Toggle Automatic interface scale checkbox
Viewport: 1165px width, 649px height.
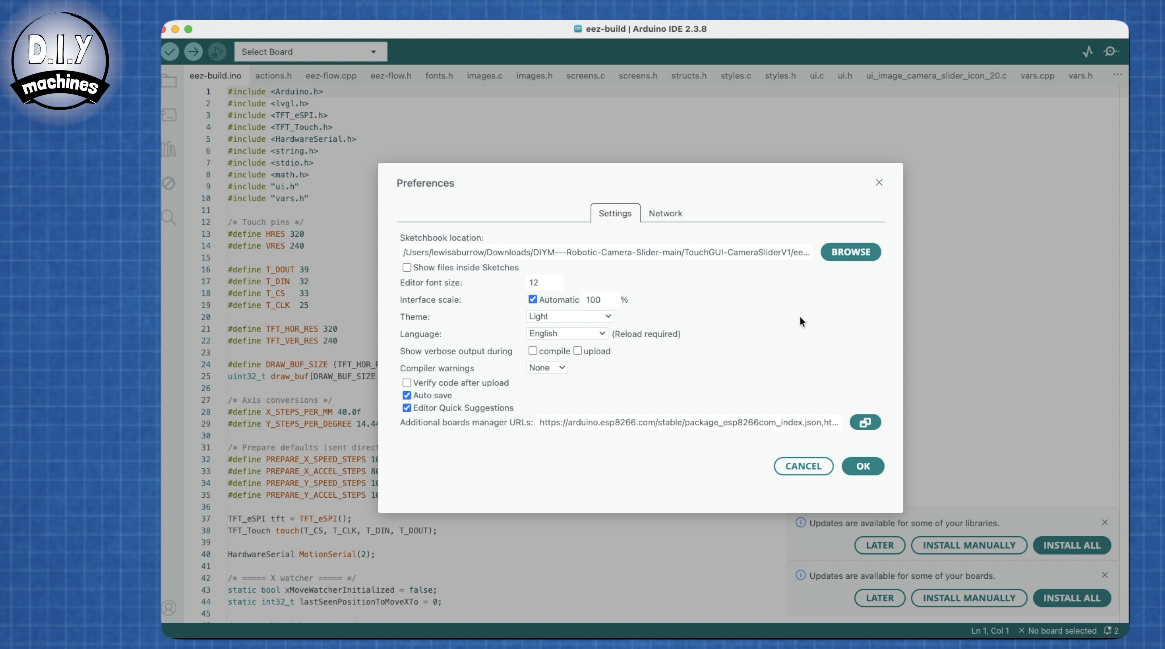point(533,299)
